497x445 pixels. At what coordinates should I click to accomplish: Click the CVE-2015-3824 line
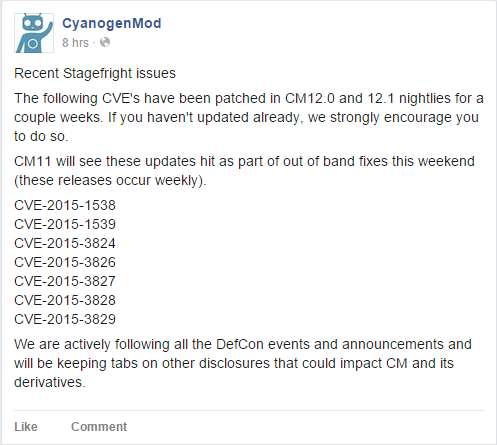point(65,243)
